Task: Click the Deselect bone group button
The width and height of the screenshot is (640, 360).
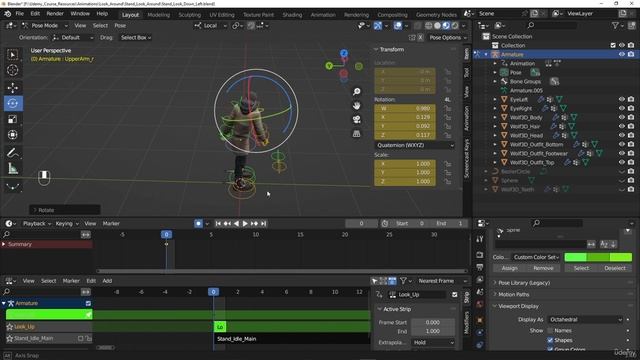Action: (x=615, y=268)
